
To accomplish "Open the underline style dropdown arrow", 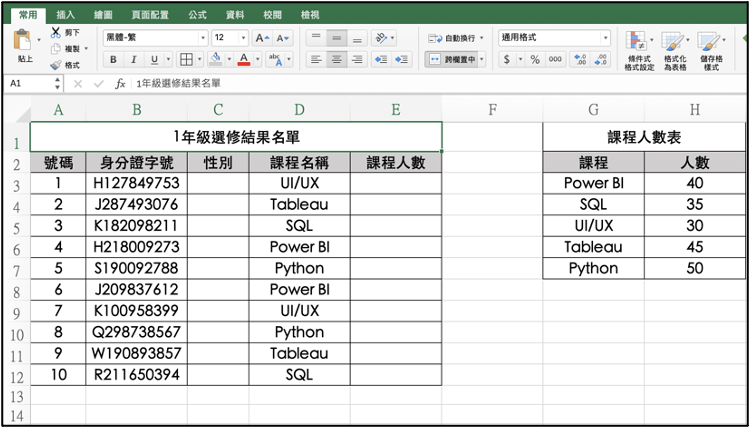I will [x=168, y=60].
